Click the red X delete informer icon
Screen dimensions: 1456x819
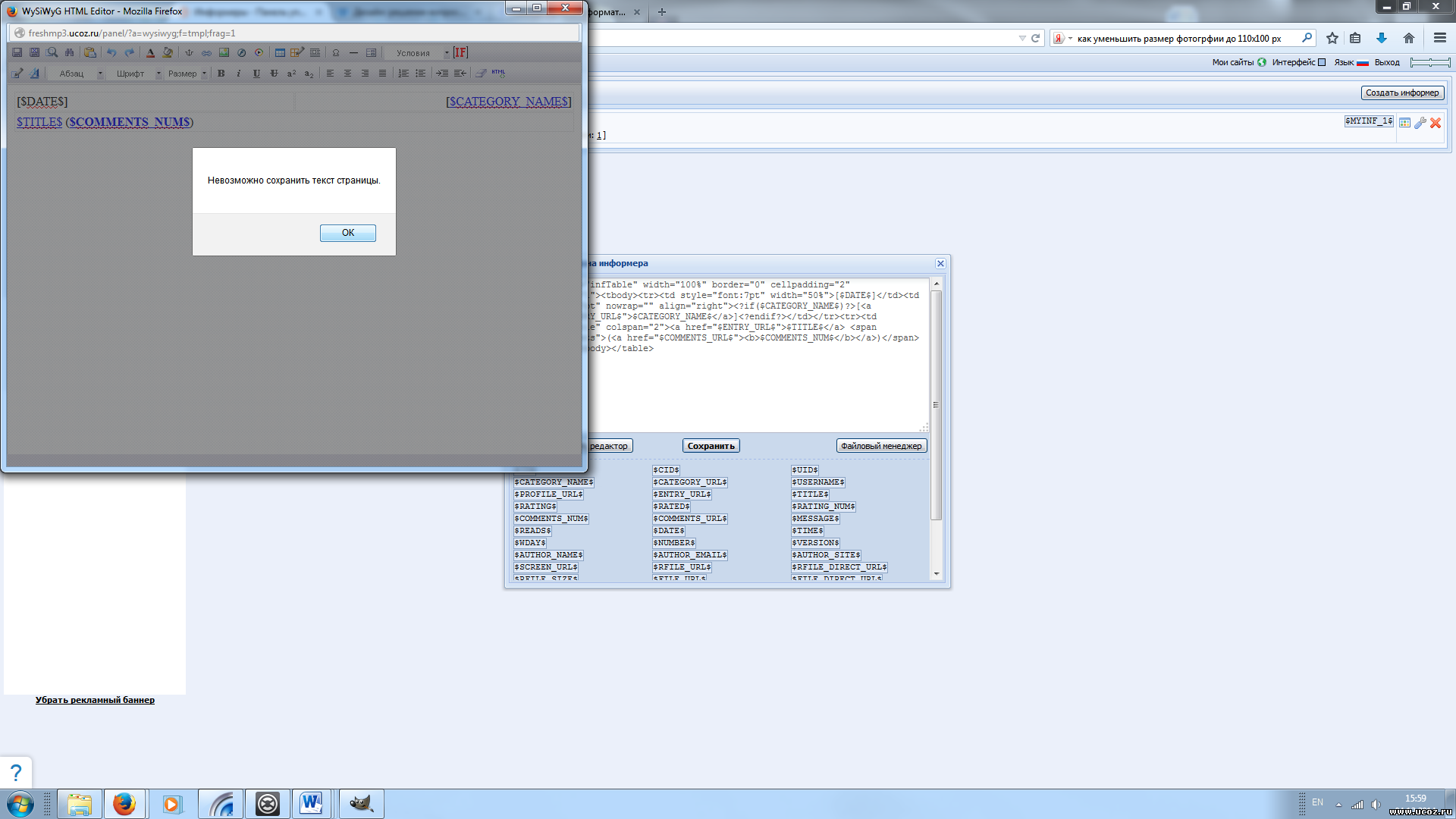pyautogui.click(x=1436, y=123)
